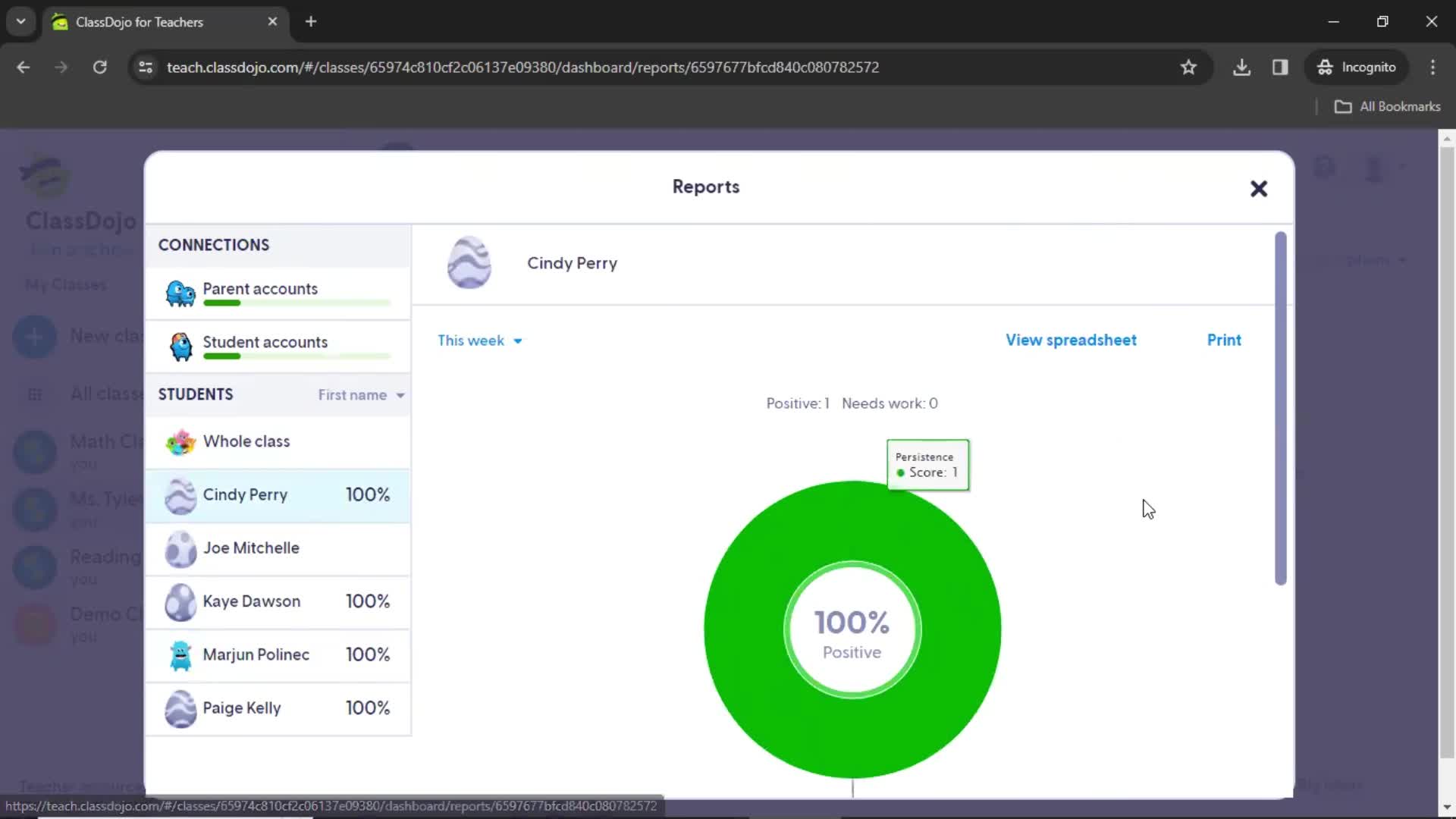This screenshot has height=819, width=1456.
Task: Select Joe Mitchelle's report
Action: [x=278, y=548]
